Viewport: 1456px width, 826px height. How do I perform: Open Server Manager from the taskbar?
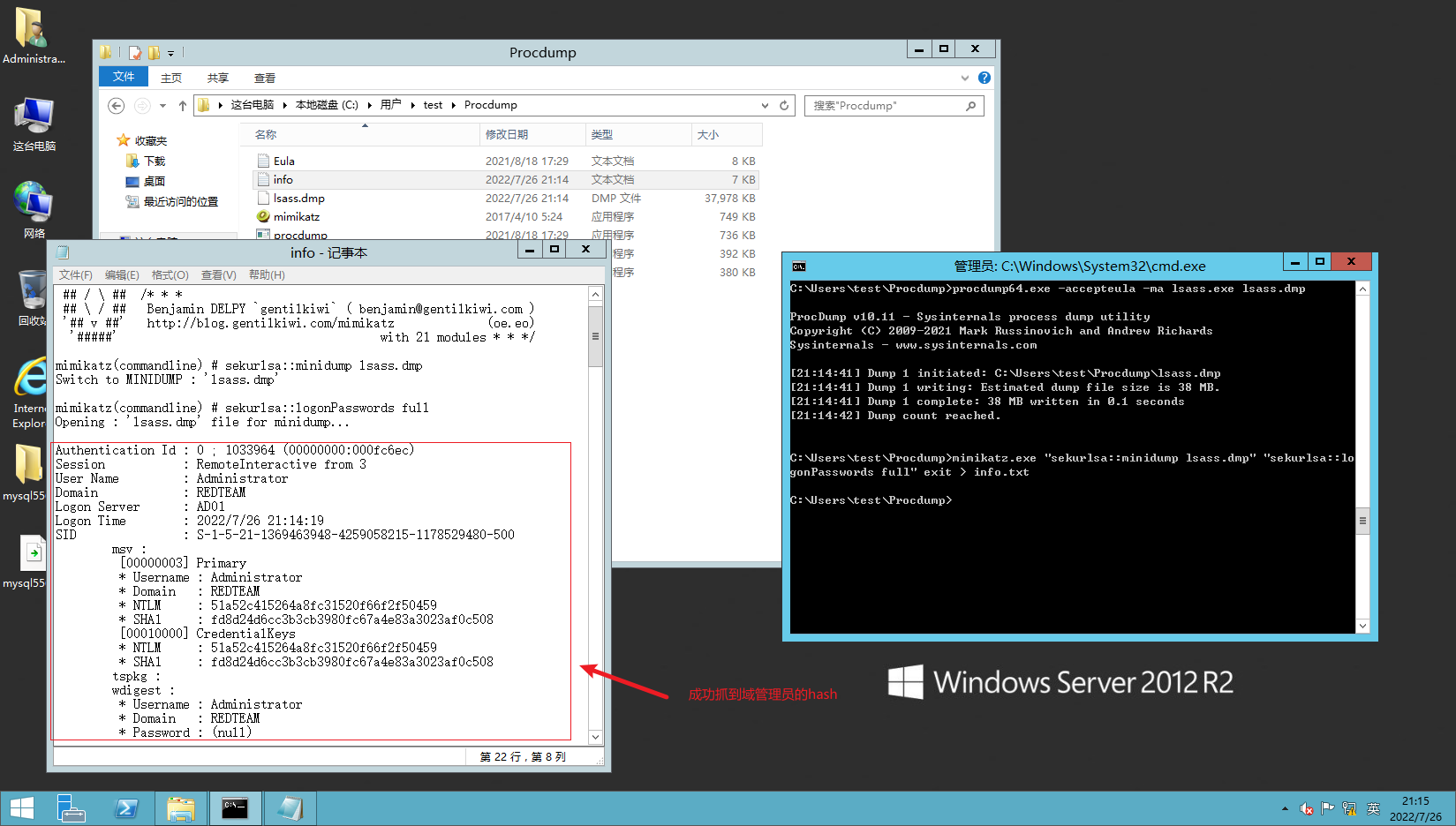71,807
